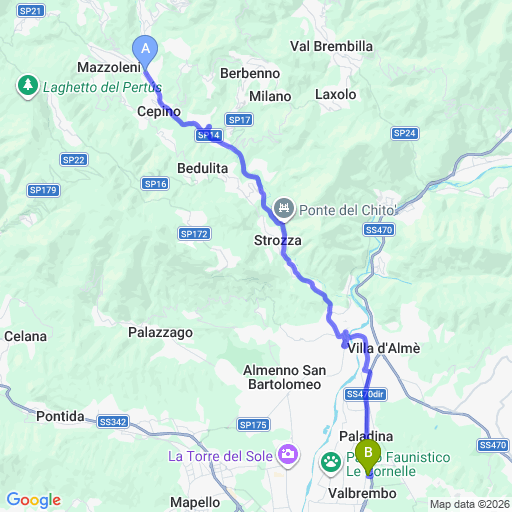This screenshot has height=512, width=512.
Task: Open the Google logo link
Action: pyautogui.click(x=34, y=500)
